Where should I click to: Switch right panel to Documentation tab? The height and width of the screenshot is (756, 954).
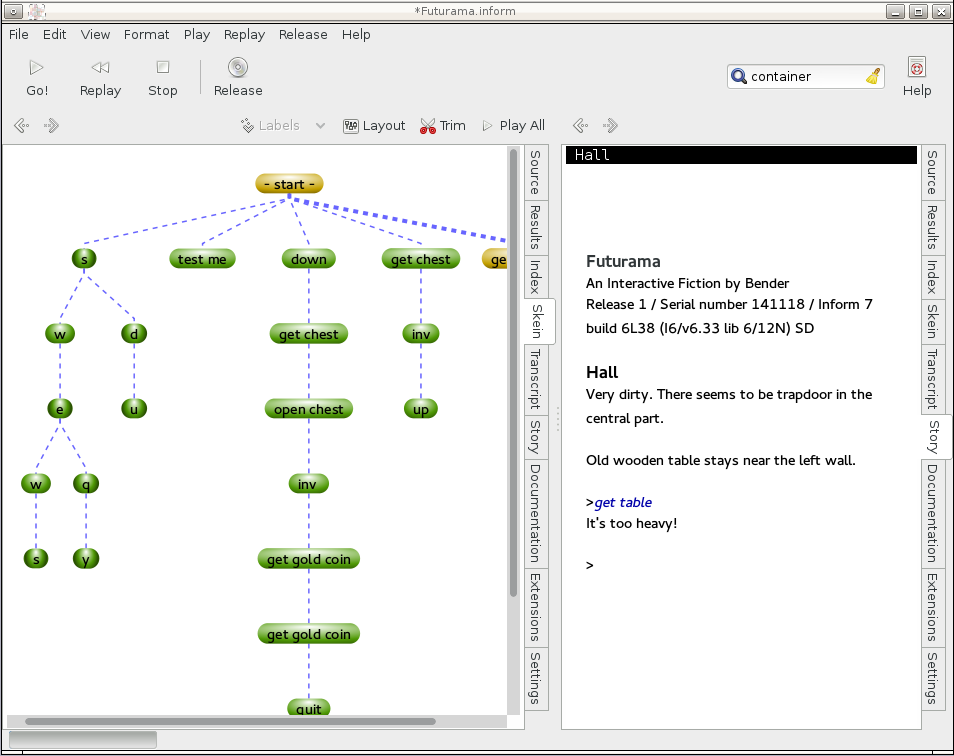(933, 513)
